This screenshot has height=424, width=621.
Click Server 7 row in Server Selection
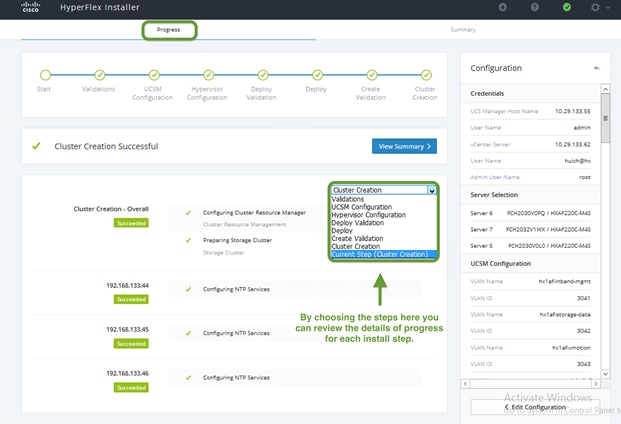tap(530, 229)
